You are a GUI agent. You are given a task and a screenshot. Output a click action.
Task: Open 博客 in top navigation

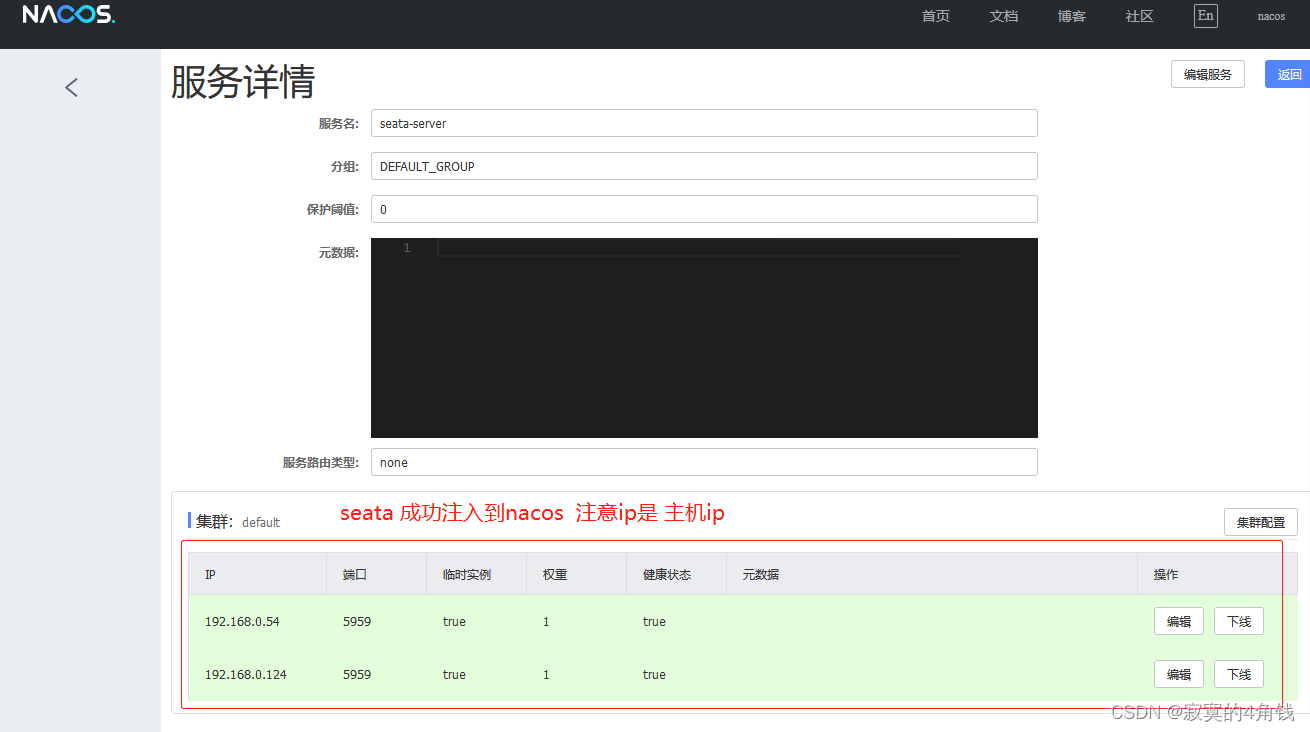(x=1072, y=16)
